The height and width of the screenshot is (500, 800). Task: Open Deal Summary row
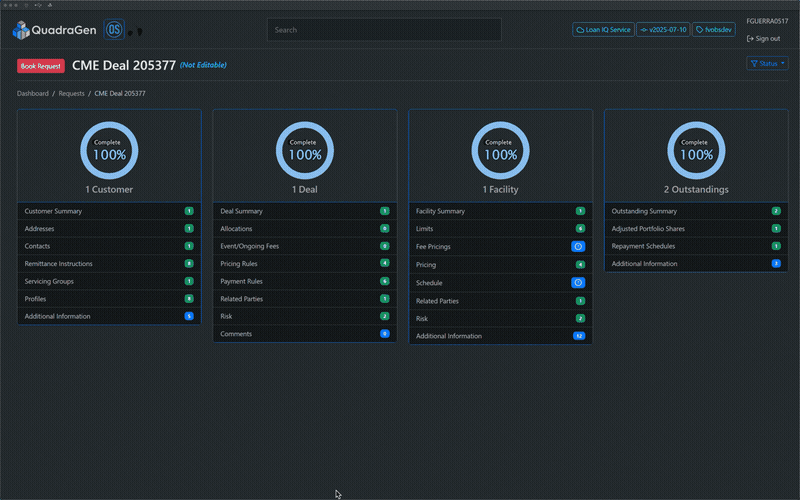click(305, 211)
